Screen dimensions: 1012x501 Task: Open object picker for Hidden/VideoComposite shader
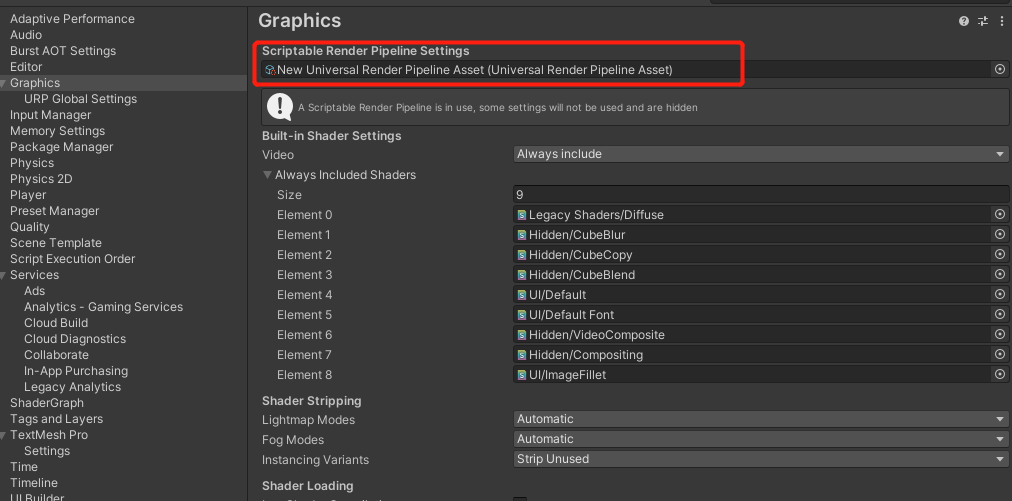pyautogui.click(x=1000, y=334)
